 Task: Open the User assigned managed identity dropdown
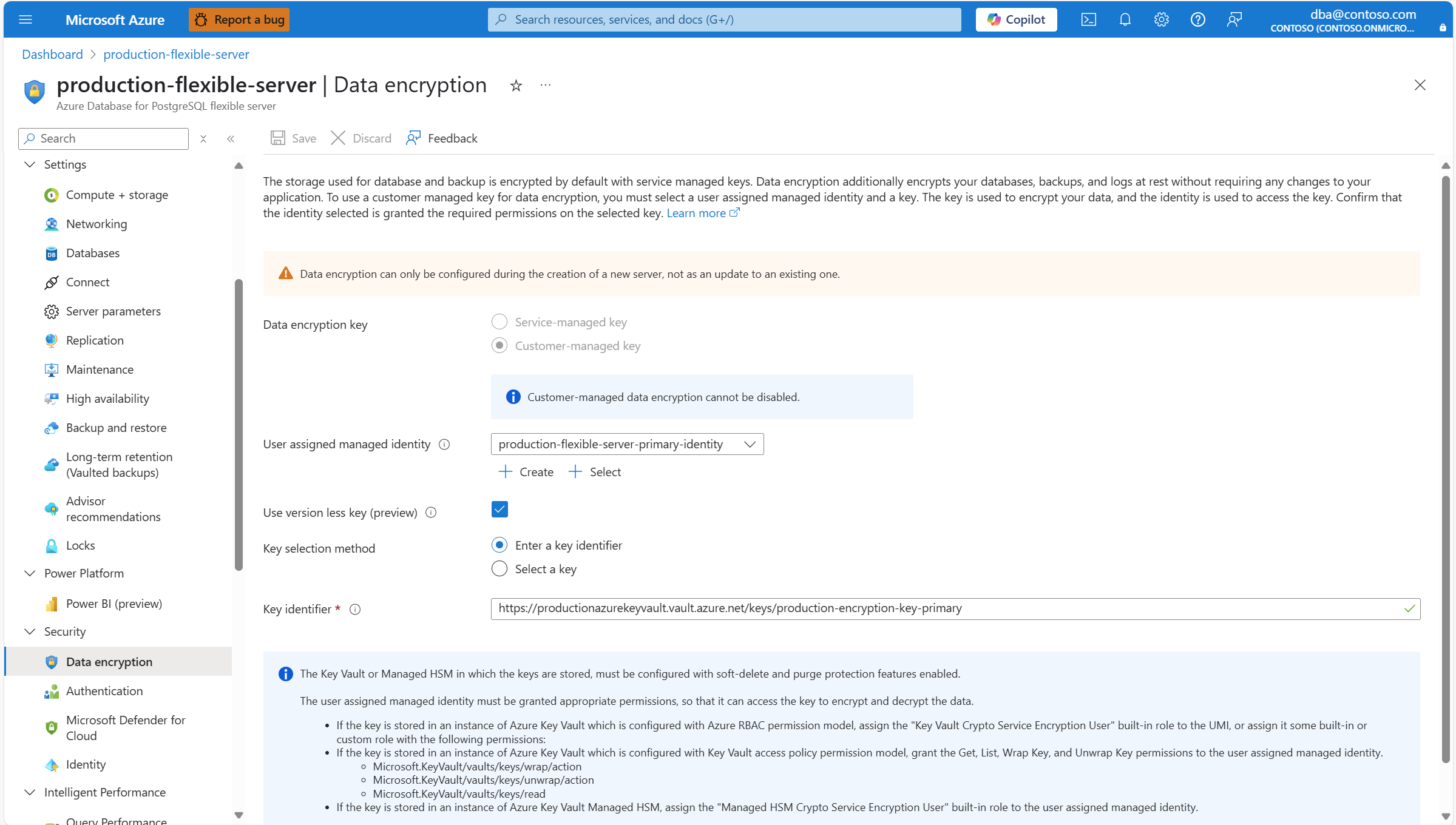pos(627,444)
